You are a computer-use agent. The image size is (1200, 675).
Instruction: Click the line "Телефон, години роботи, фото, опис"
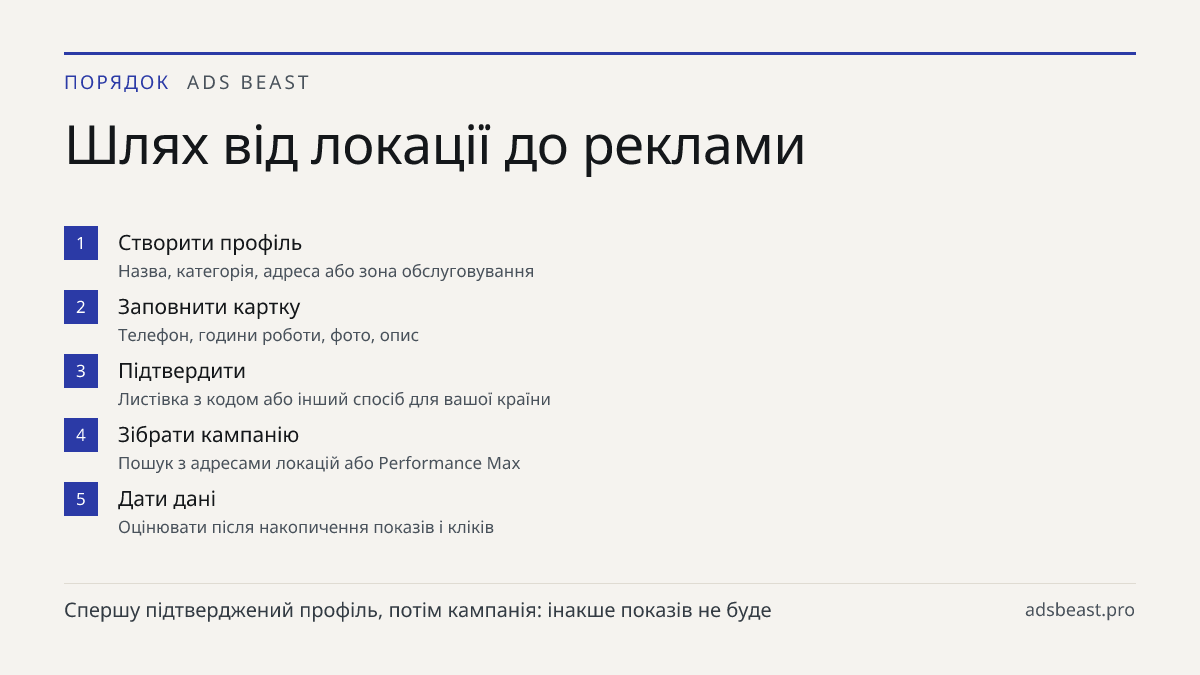click(268, 335)
